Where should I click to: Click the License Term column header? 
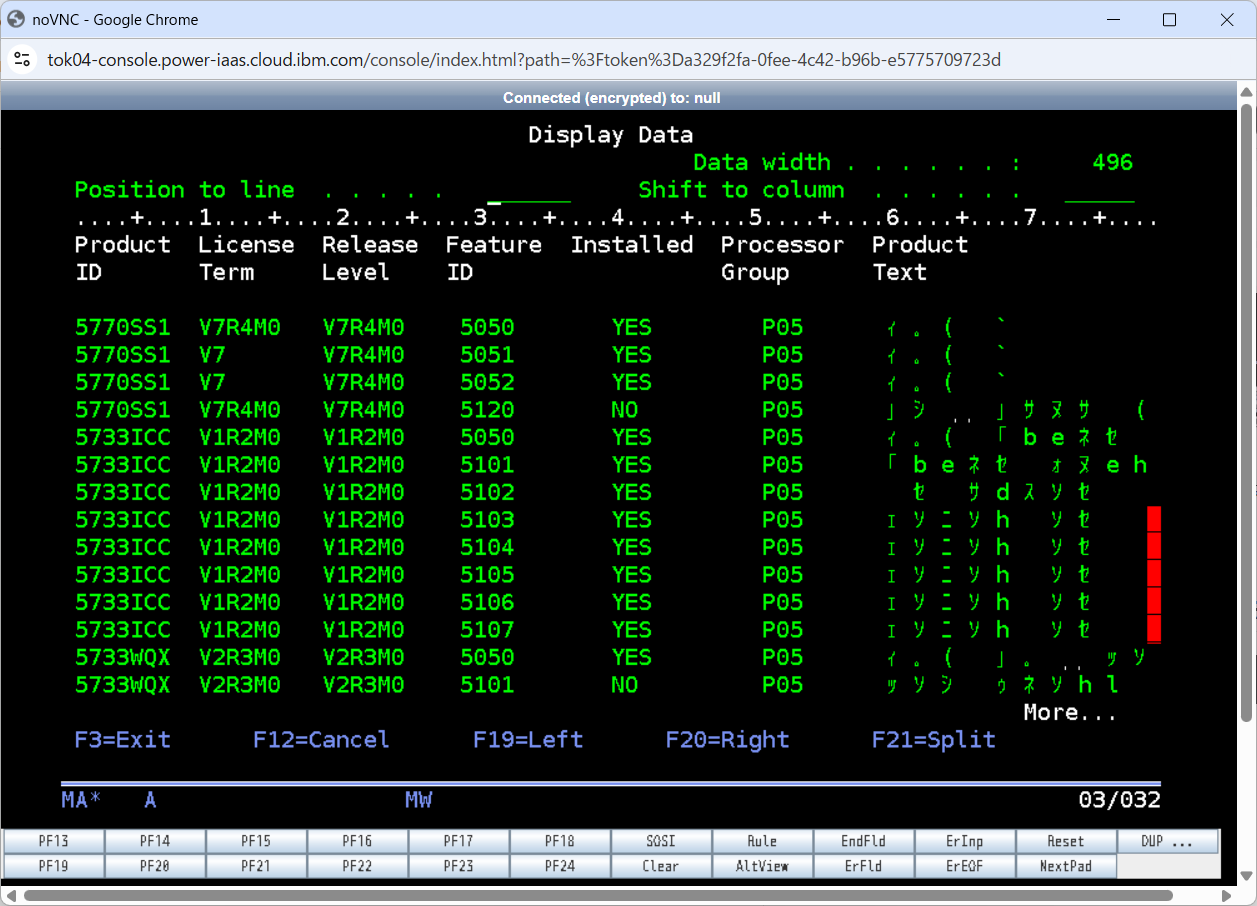(246, 259)
